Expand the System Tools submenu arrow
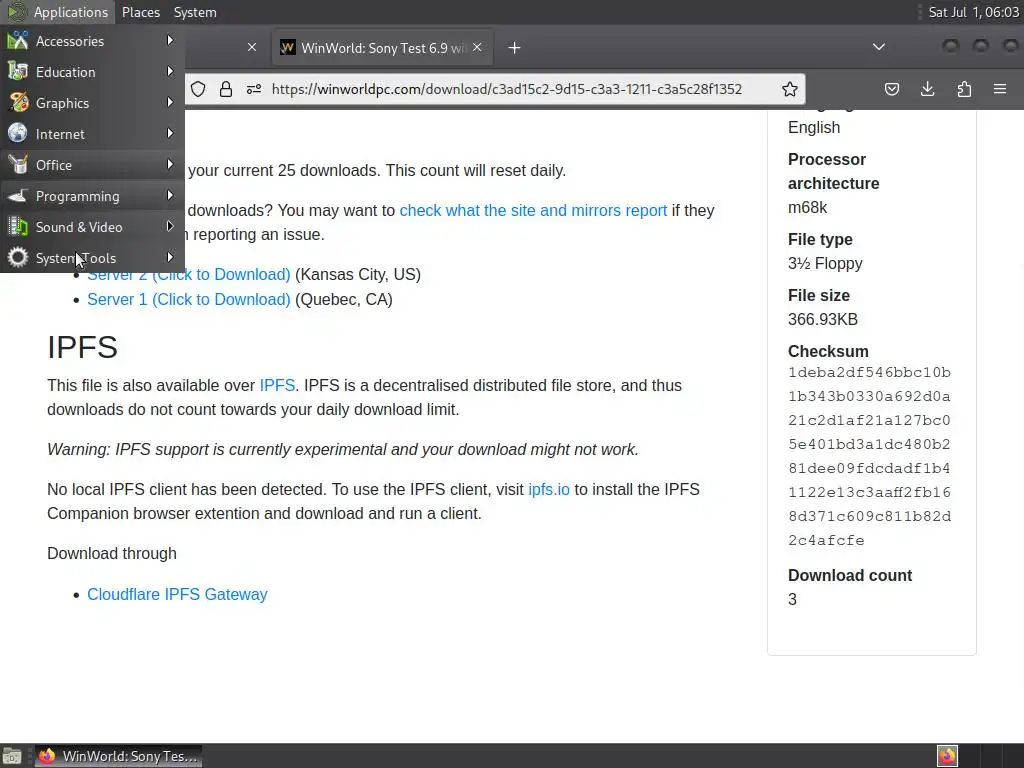This screenshot has width=1024, height=768. [x=170, y=257]
